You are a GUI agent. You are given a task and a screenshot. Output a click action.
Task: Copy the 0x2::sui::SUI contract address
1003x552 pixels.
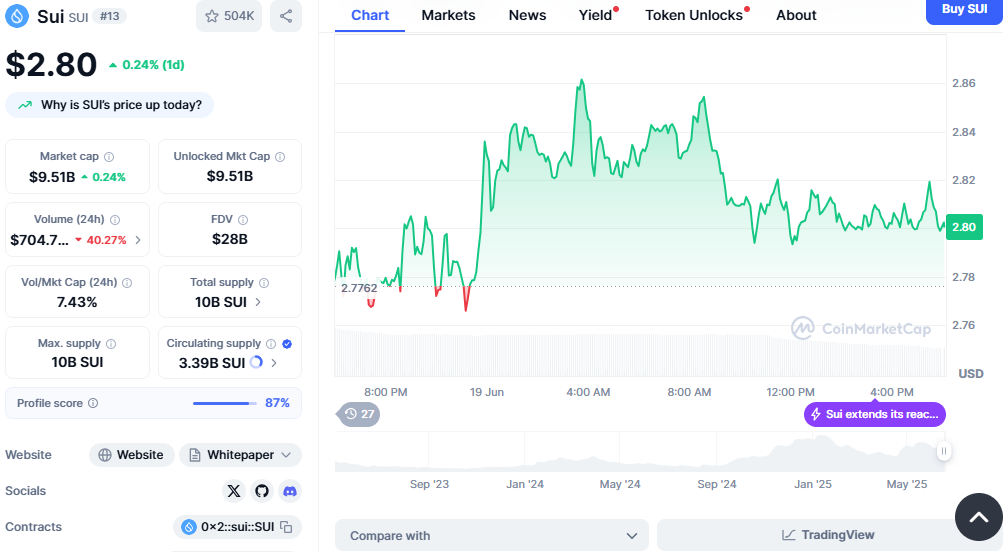pyautogui.click(x=287, y=527)
